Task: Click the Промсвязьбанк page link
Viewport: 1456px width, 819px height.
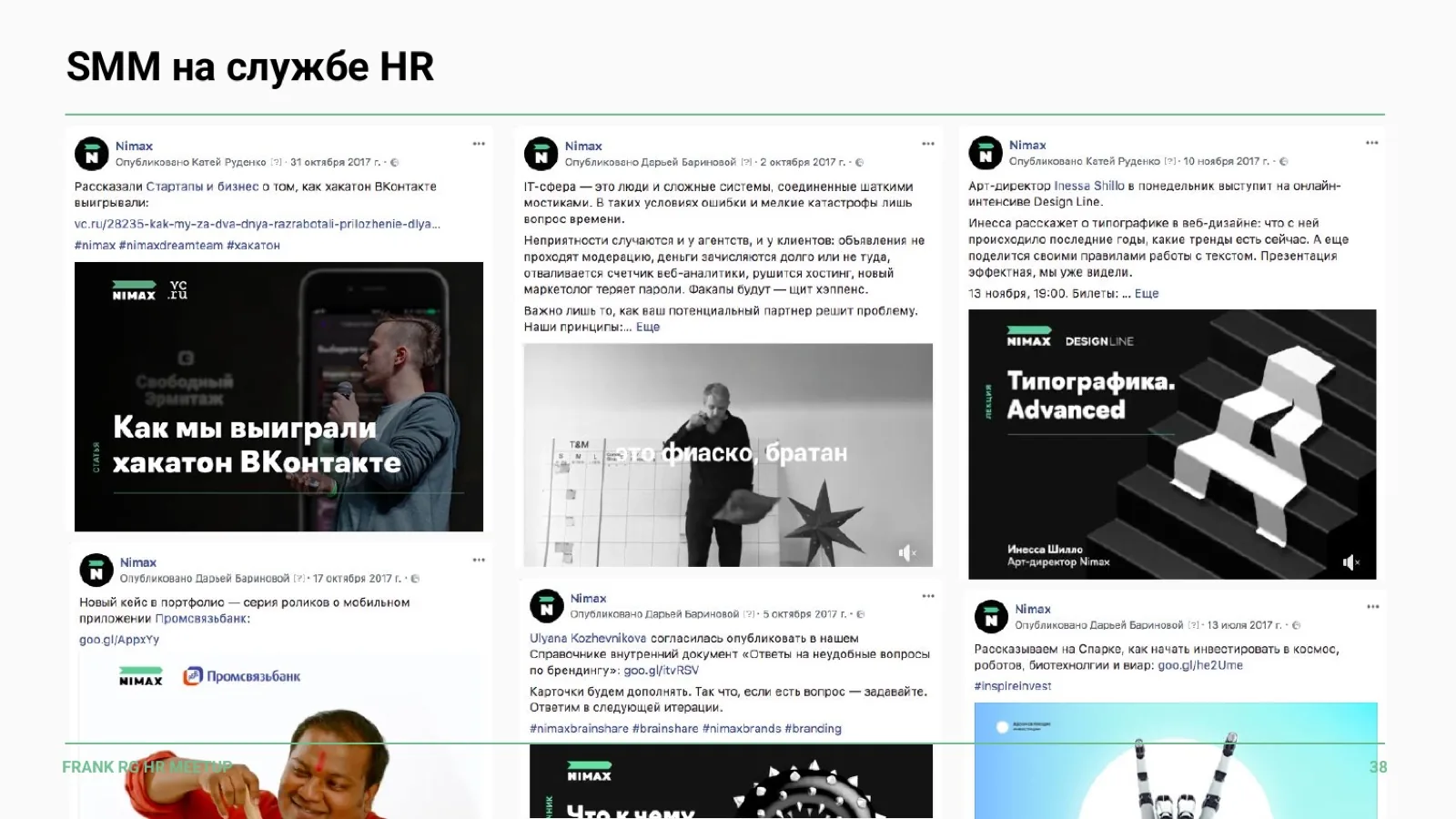Action: pyautogui.click(x=202, y=619)
